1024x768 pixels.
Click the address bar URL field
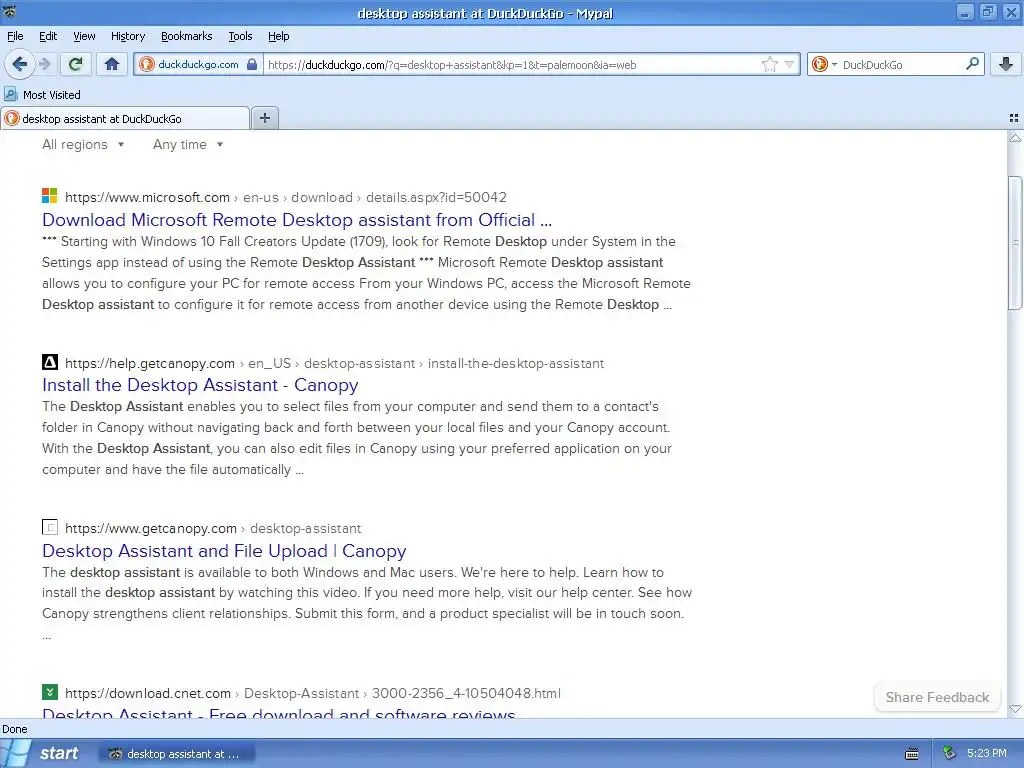(513, 65)
